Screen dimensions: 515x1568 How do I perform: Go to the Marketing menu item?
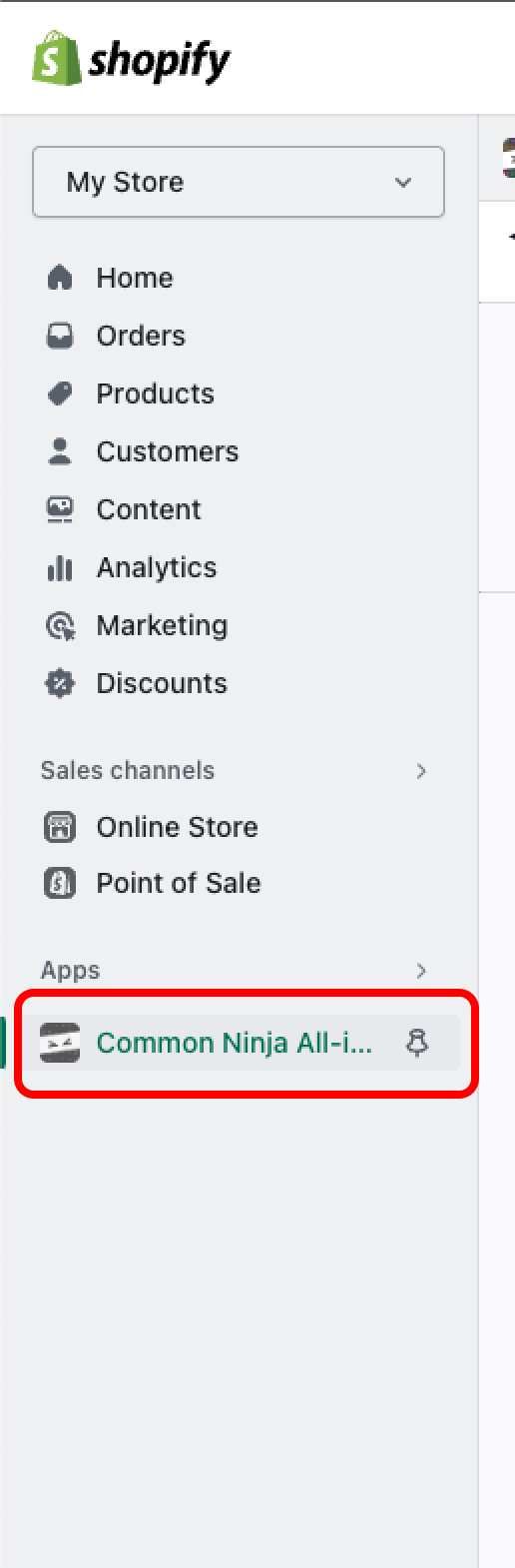tap(162, 625)
